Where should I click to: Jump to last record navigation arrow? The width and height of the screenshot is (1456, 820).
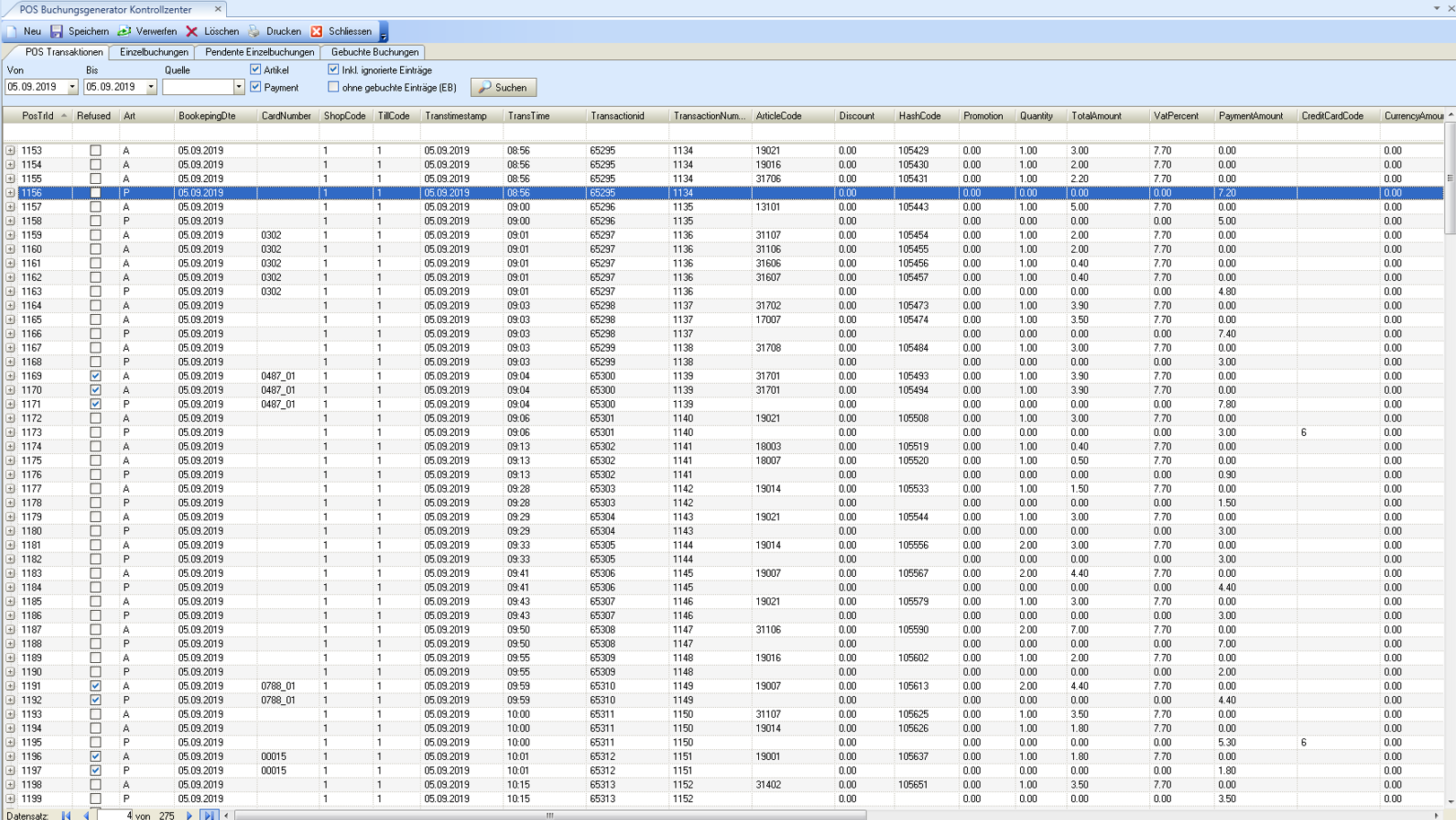tap(209, 816)
